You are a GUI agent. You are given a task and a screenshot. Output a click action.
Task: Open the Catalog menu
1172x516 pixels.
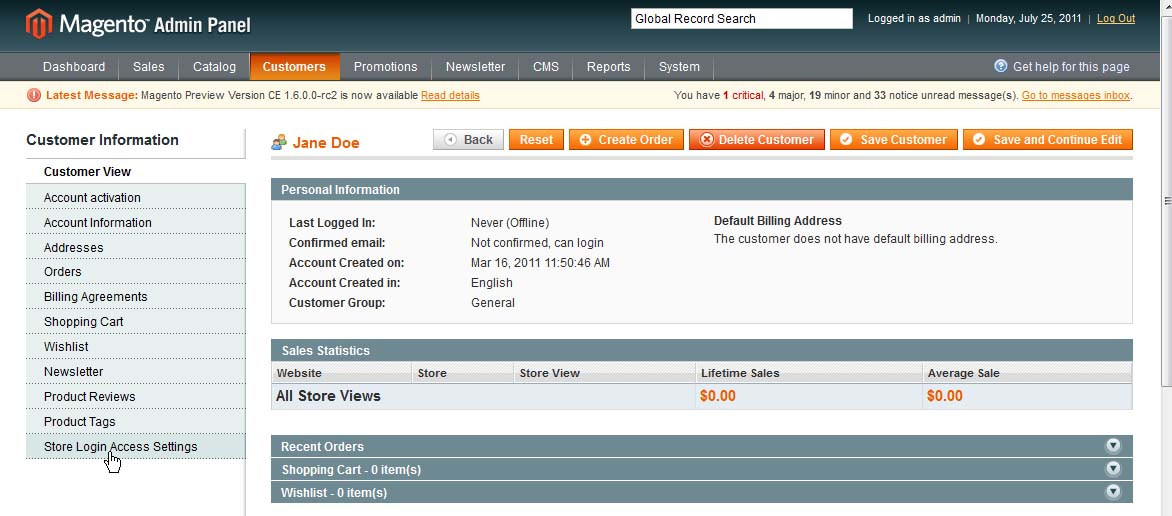point(215,67)
